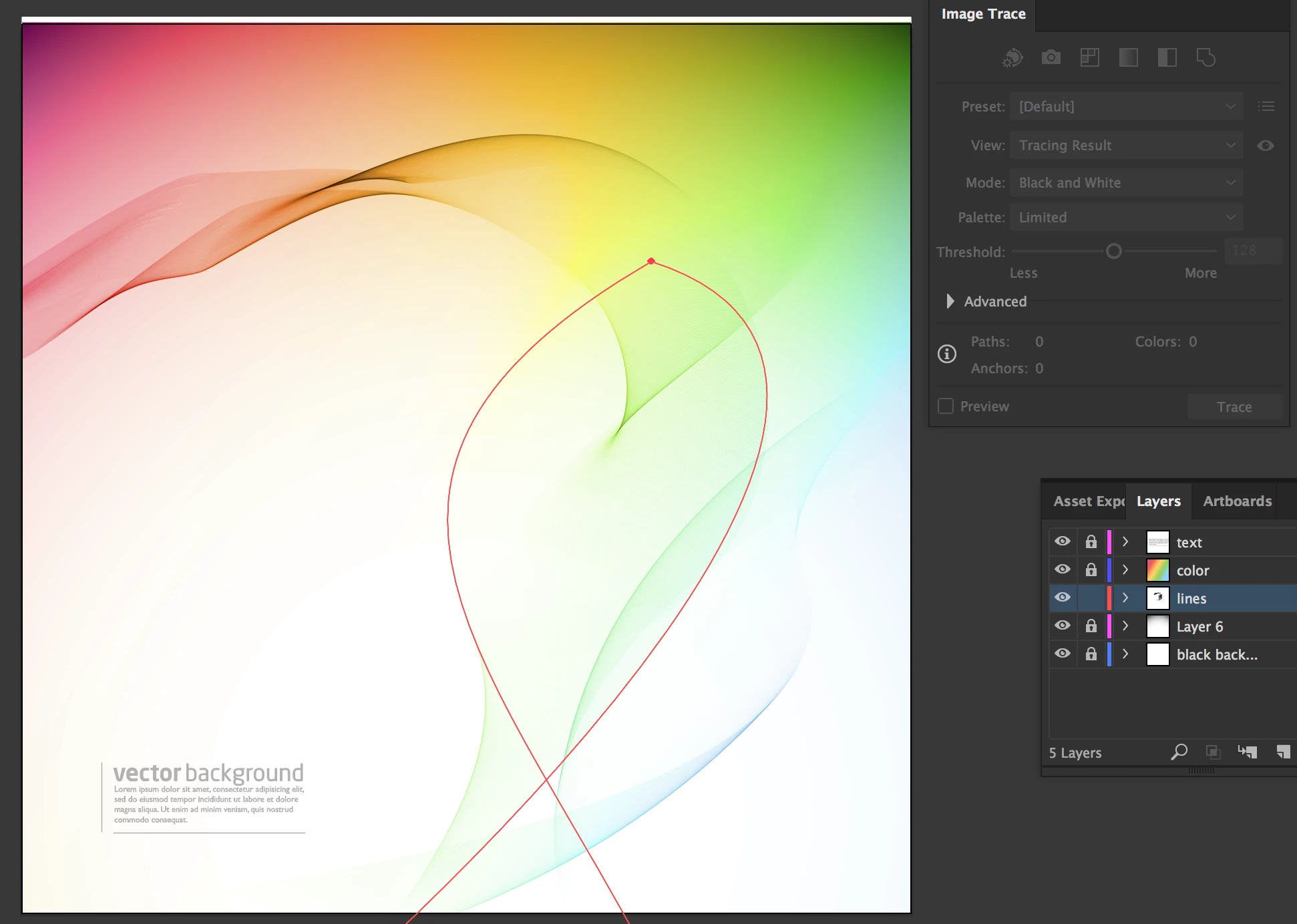1297x924 pixels.
Task: Enable the Preview checkbox
Action: (946, 407)
